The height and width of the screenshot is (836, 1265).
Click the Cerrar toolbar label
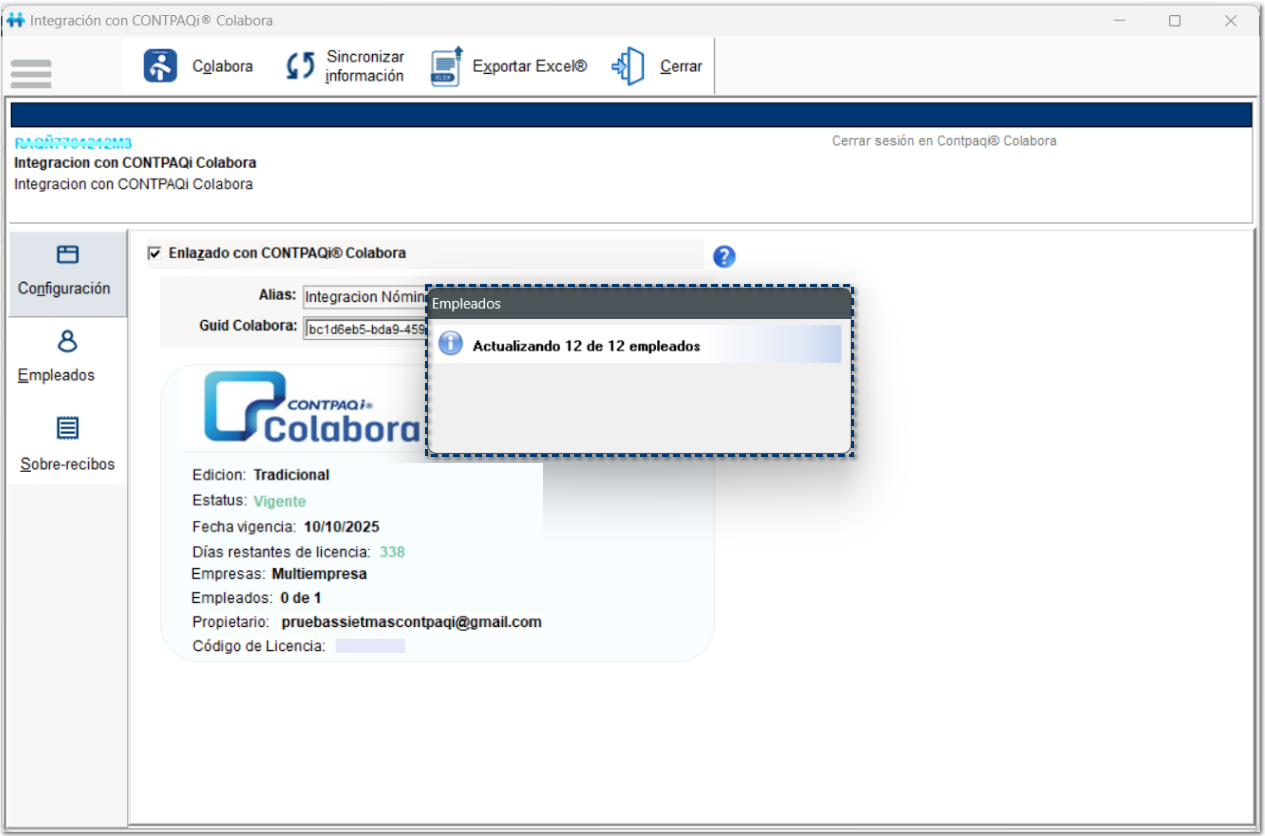tap(681, 66)
